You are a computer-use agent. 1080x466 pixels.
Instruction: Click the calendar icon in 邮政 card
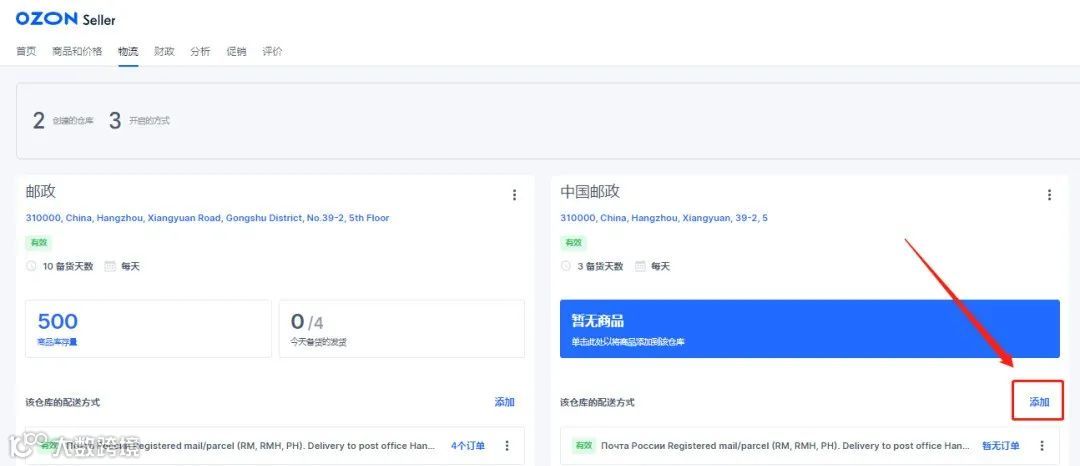110,266
